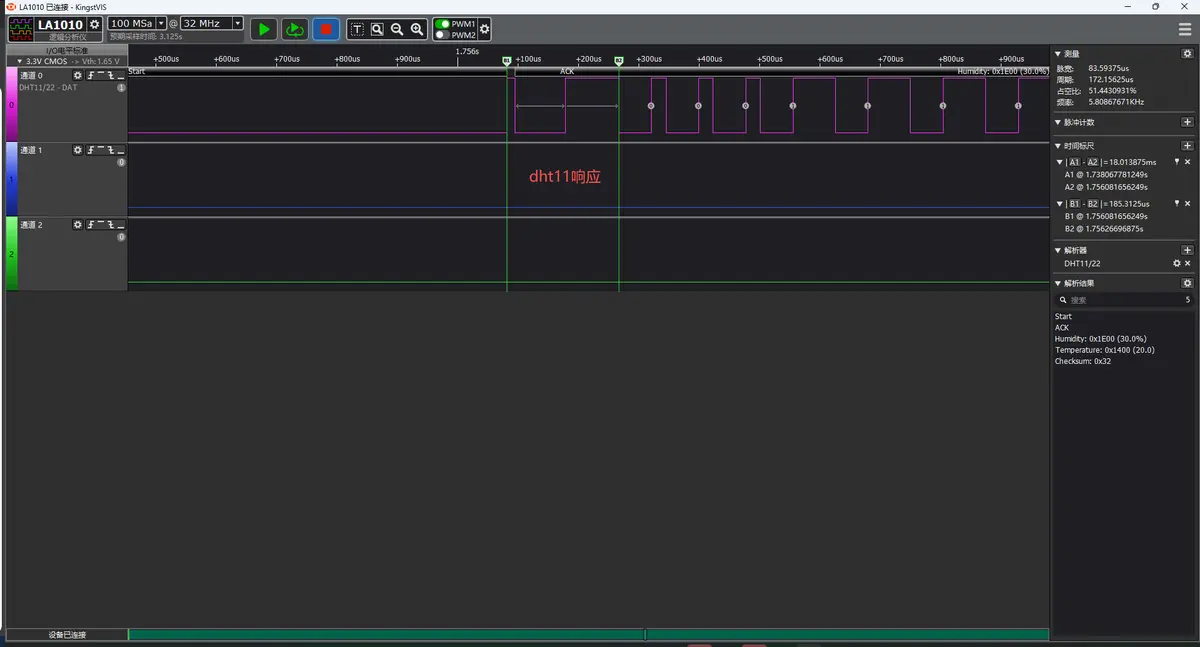Collapse the B1-B2 ruler details

click(1060, 203)
